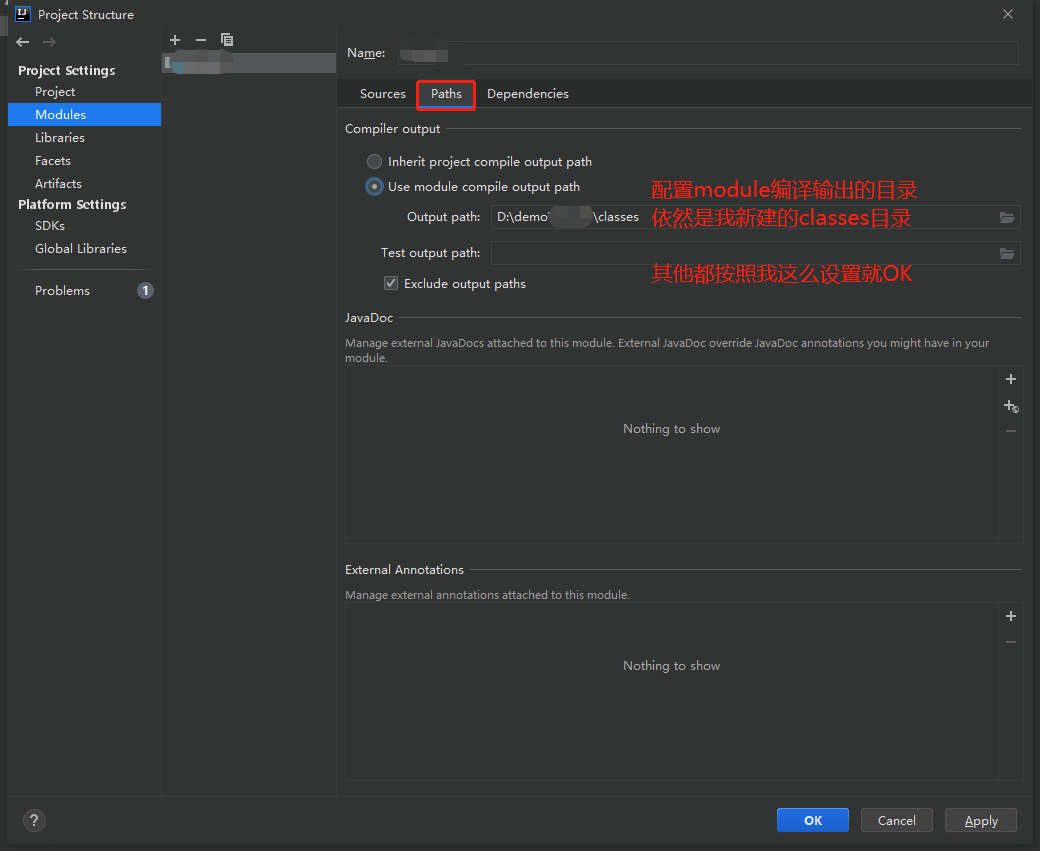The height and width of the screenshot is (851, 1040).
Task: Close the Project Structure dialog
Action: tap(1008, 14)
